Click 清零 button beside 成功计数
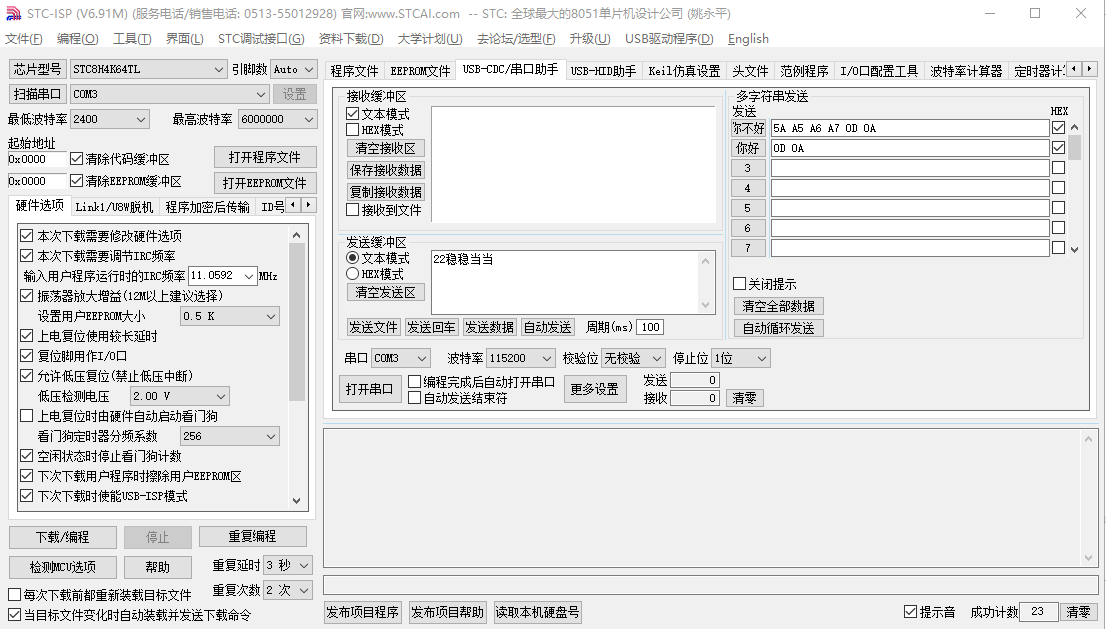 1078,611
